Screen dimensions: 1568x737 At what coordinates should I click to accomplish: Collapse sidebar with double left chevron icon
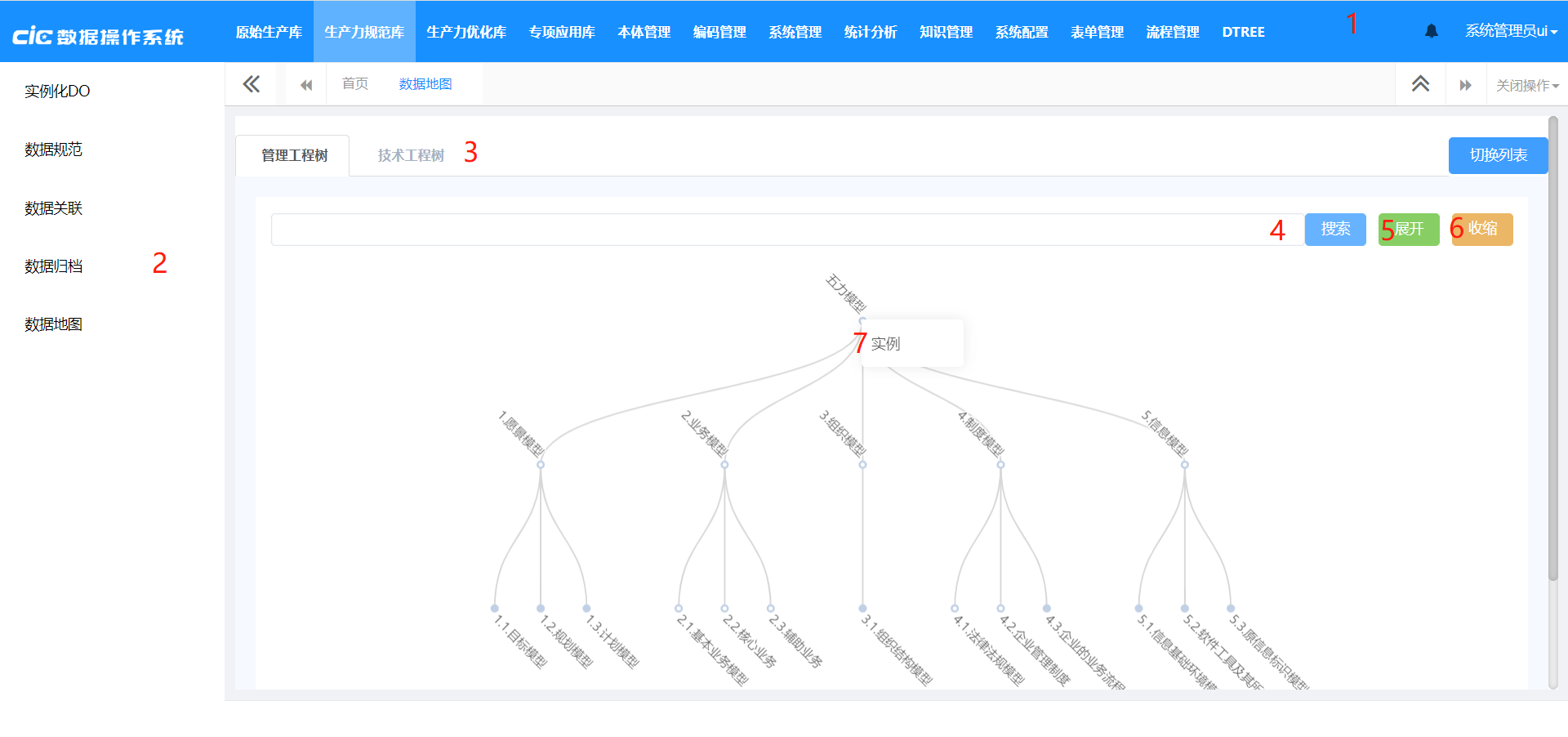[252, 84]
